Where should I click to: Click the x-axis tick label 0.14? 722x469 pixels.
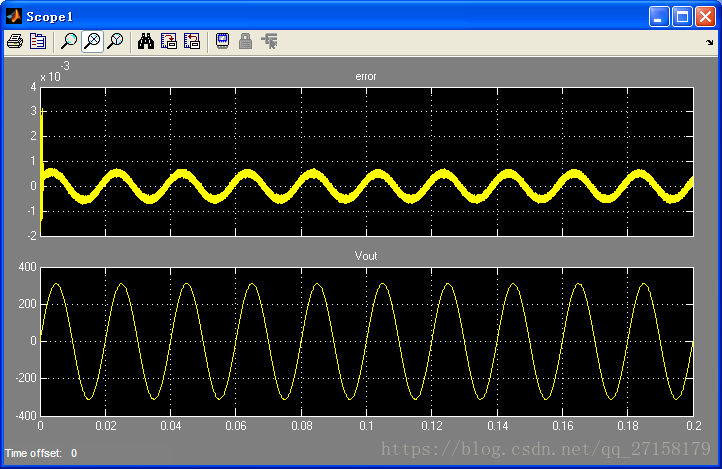tap(498, 426)
